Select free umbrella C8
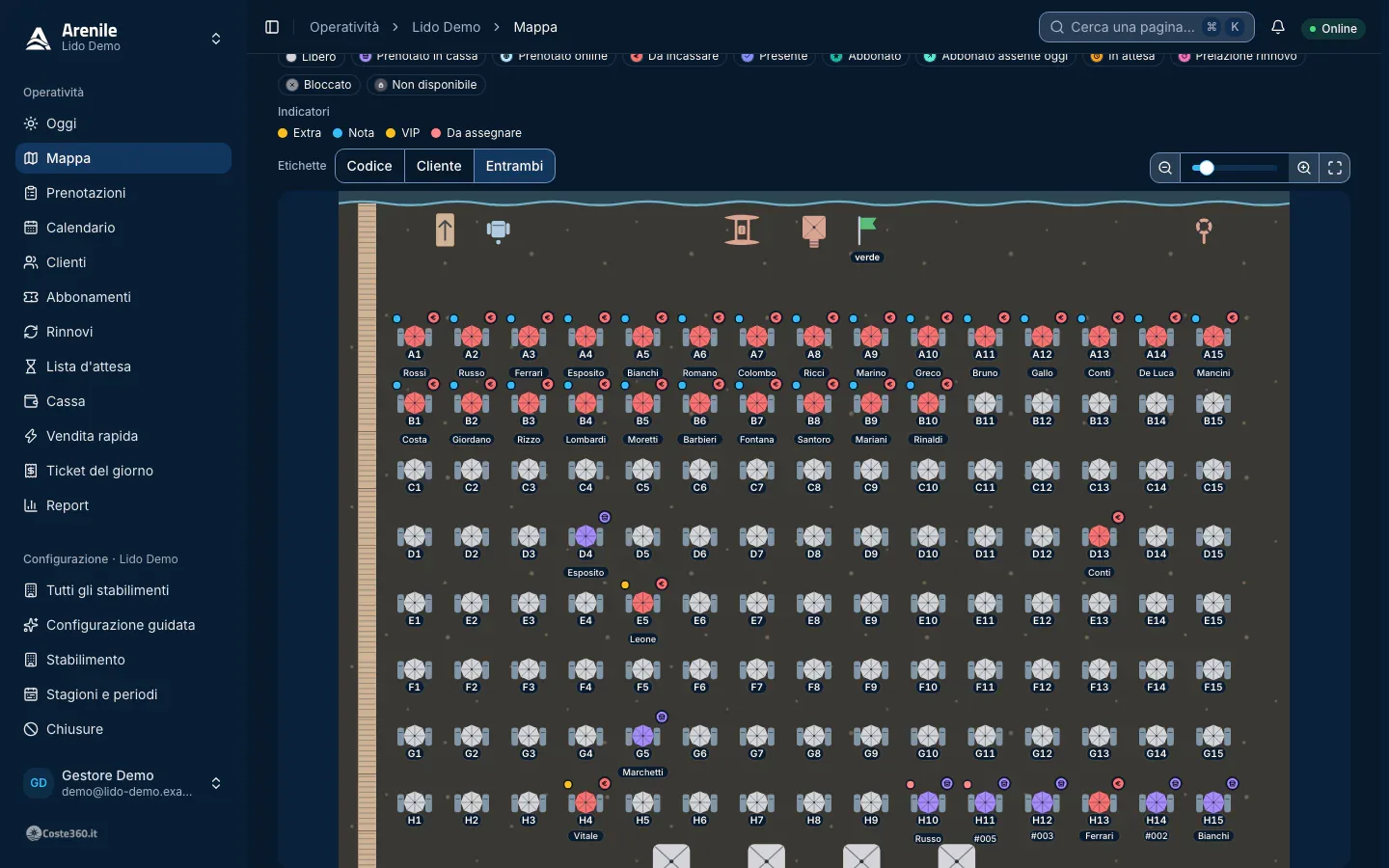The image size is (1389, 868). tap(814, 471)
